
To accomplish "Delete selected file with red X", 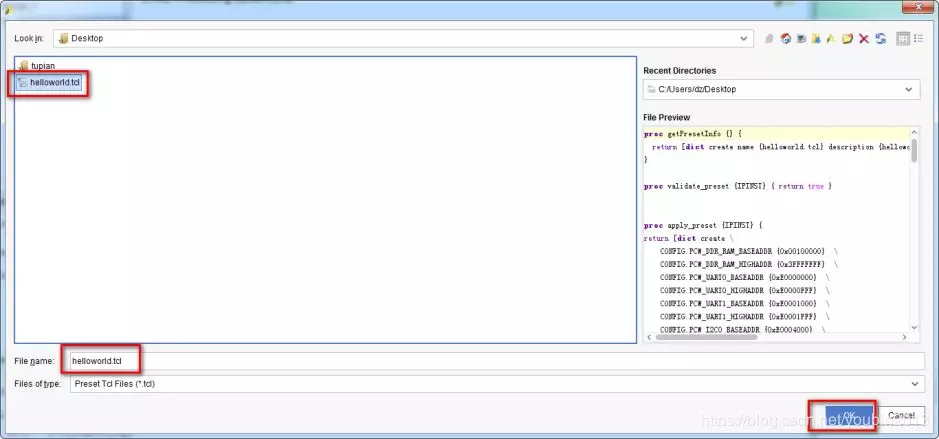I will click(x=864, y=38).
